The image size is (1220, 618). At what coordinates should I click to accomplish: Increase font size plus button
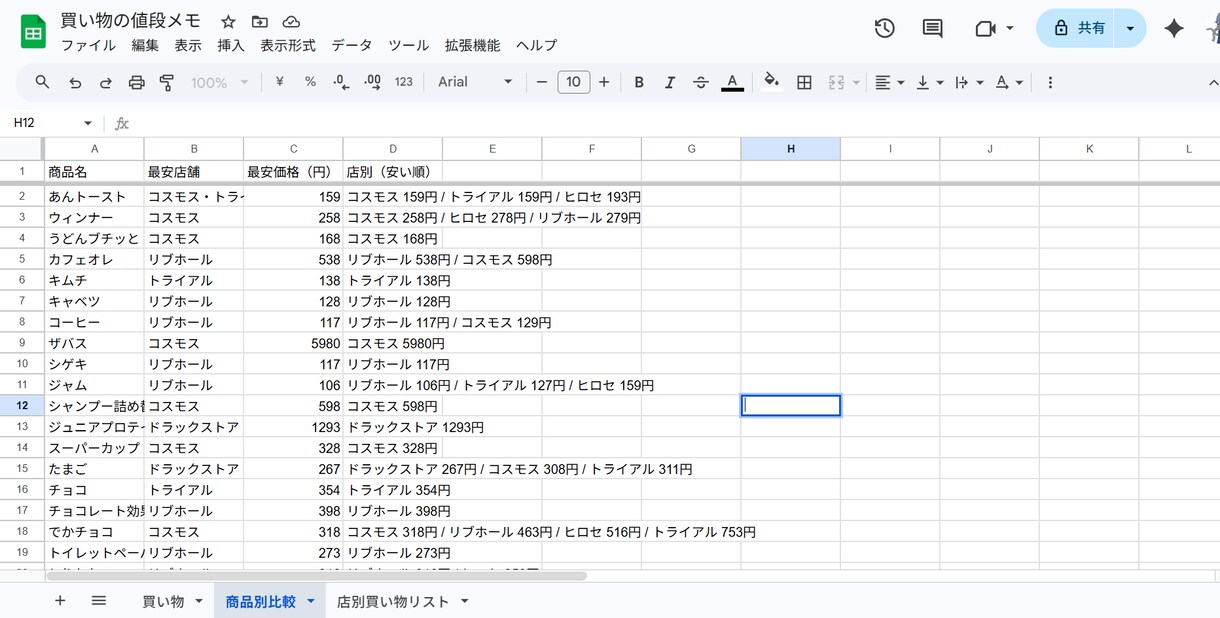pos(604,82)
